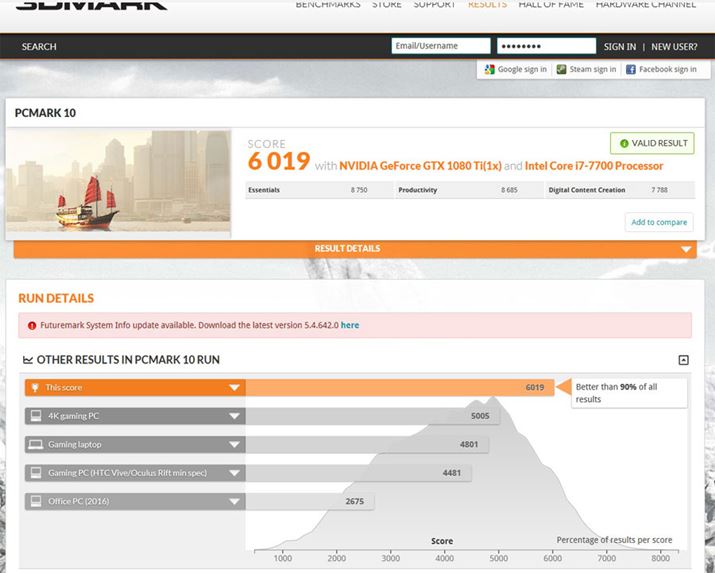Screen dimensions: 715x573
Task: Click the Essentials score 8 750
Action: [x=359, y=190]
